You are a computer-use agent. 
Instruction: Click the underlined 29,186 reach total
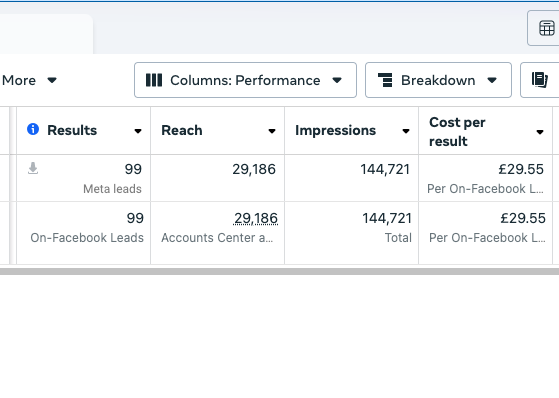click(256, 218)
